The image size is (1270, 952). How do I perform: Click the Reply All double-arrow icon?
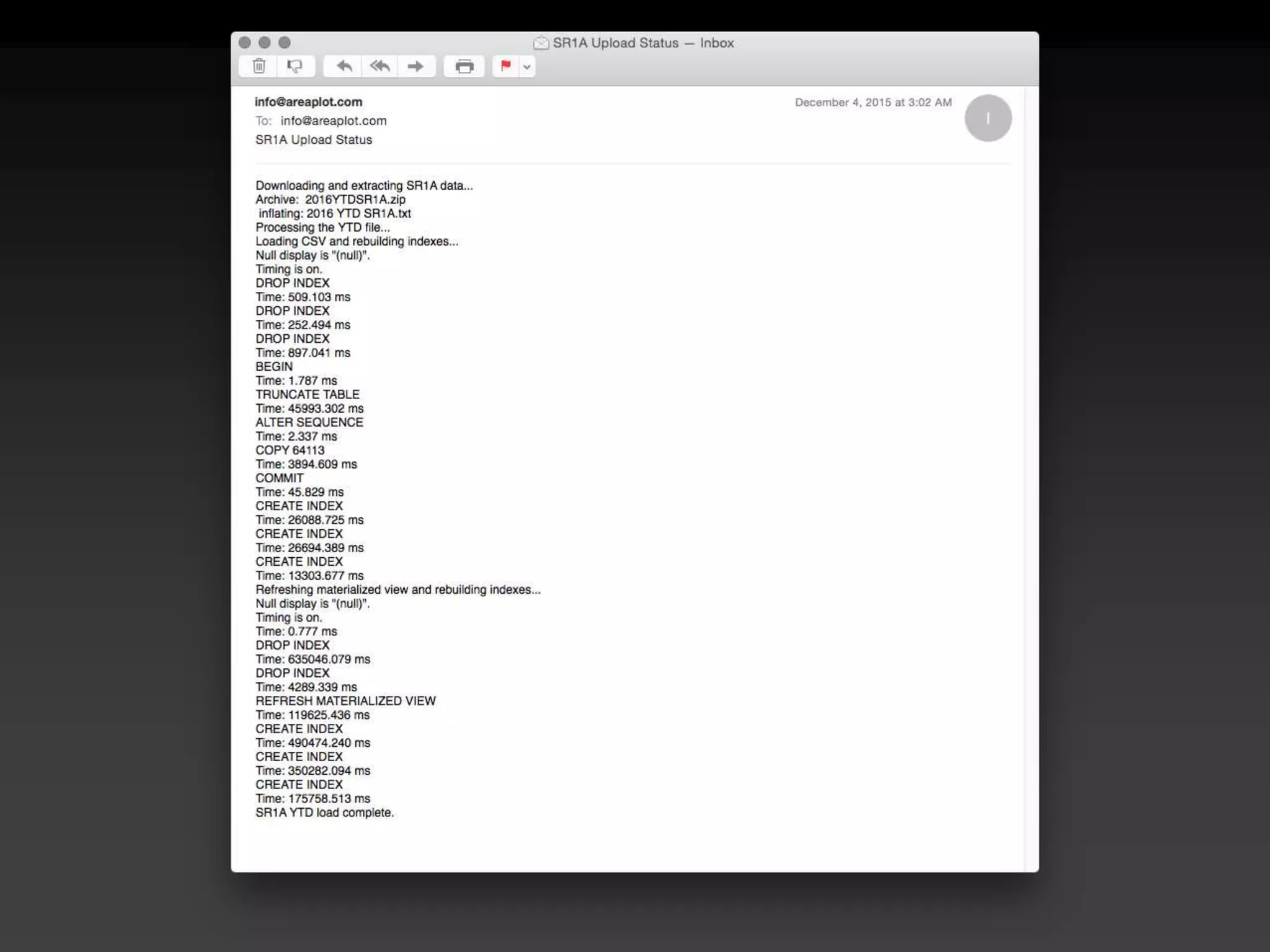point(380,66)
